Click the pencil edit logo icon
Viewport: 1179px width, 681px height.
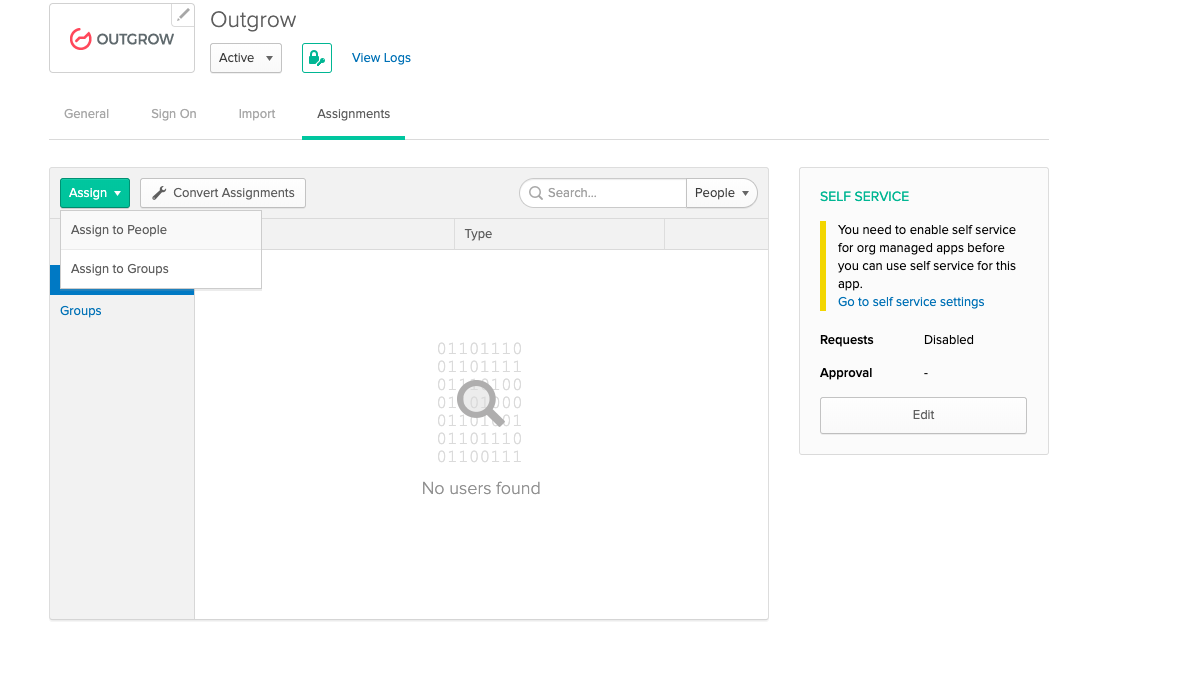click(183, 14)
